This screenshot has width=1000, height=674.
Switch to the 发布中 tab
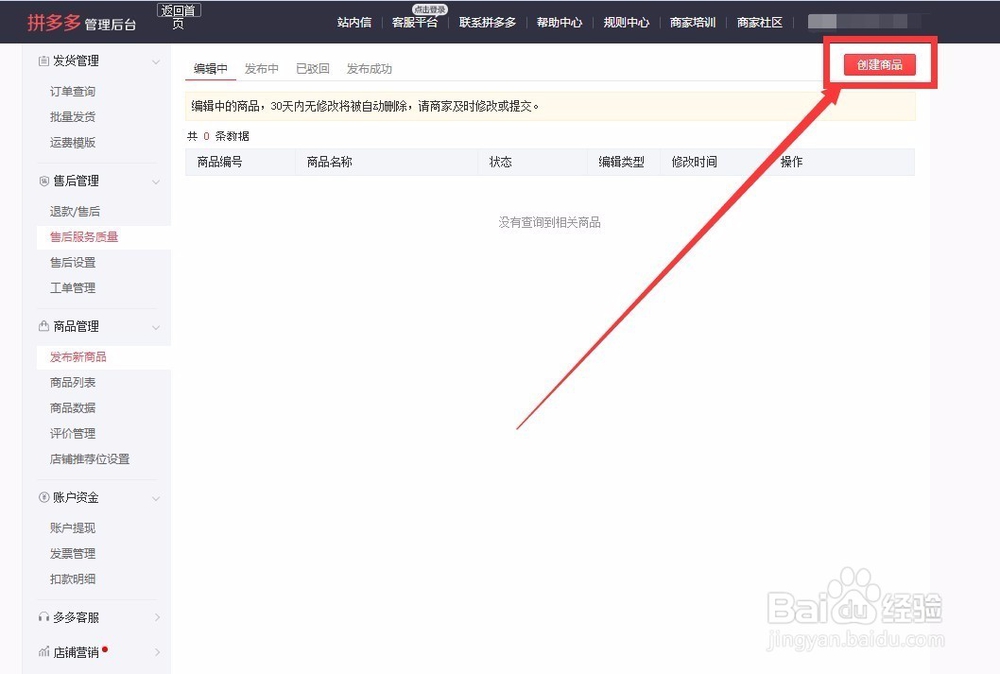click(x=262, y=68)
